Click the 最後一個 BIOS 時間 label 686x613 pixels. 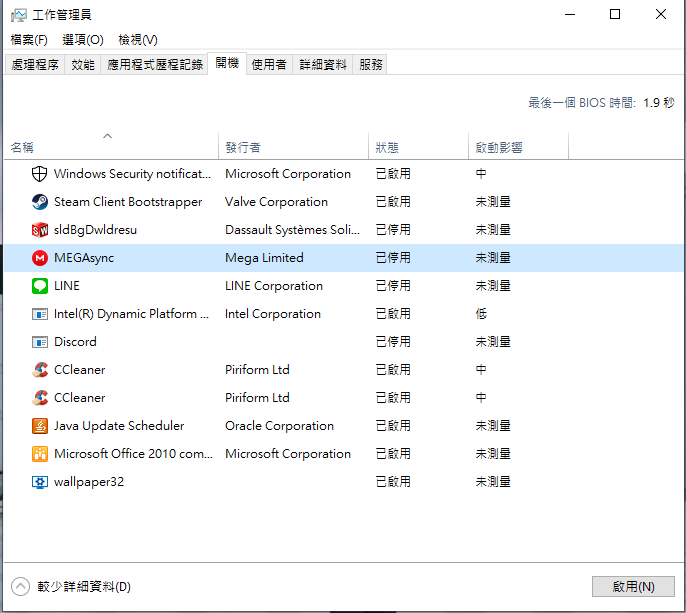(x=581, y=103)
